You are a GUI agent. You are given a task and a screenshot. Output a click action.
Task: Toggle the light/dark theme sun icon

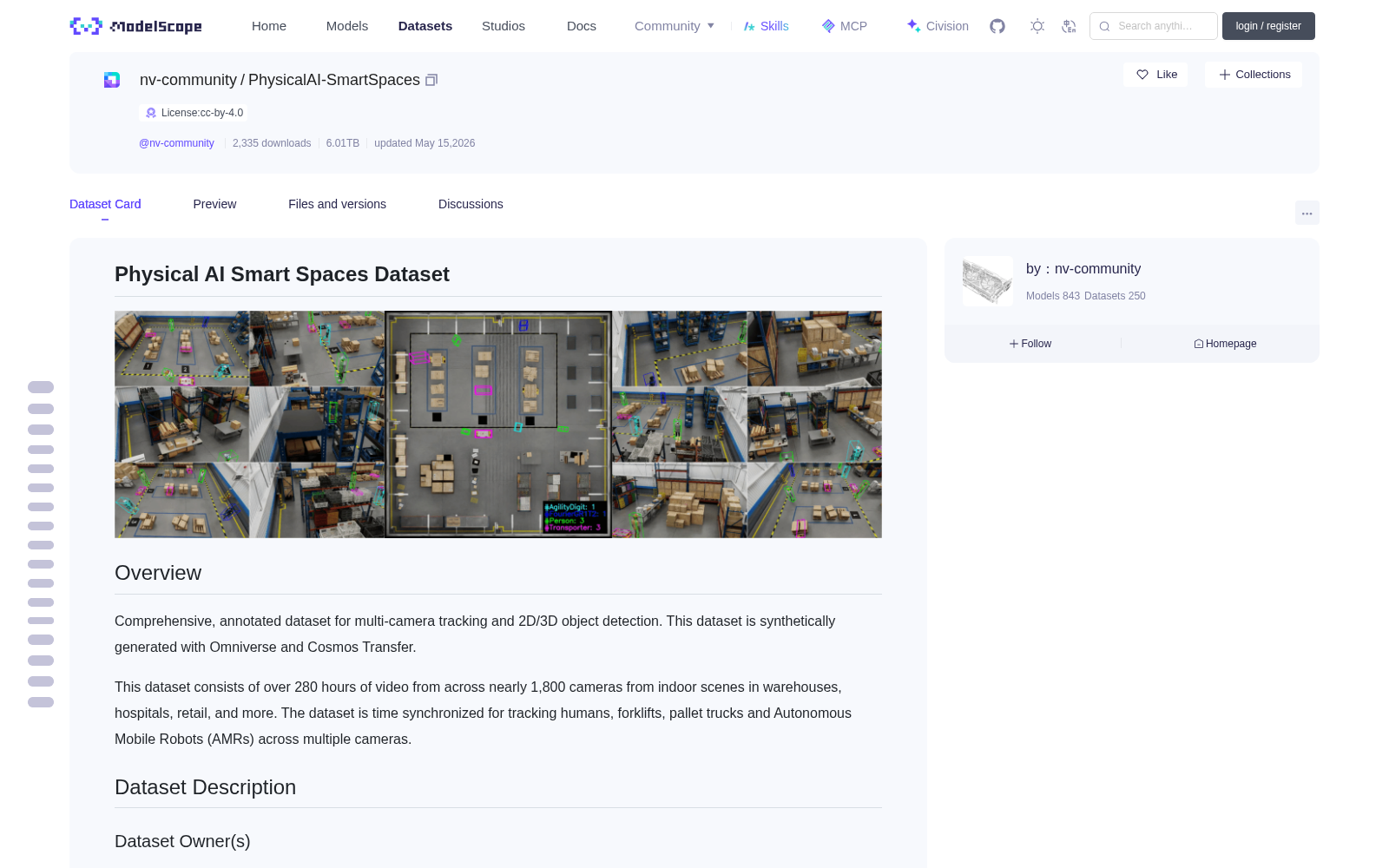click(x=1037, y=26)
